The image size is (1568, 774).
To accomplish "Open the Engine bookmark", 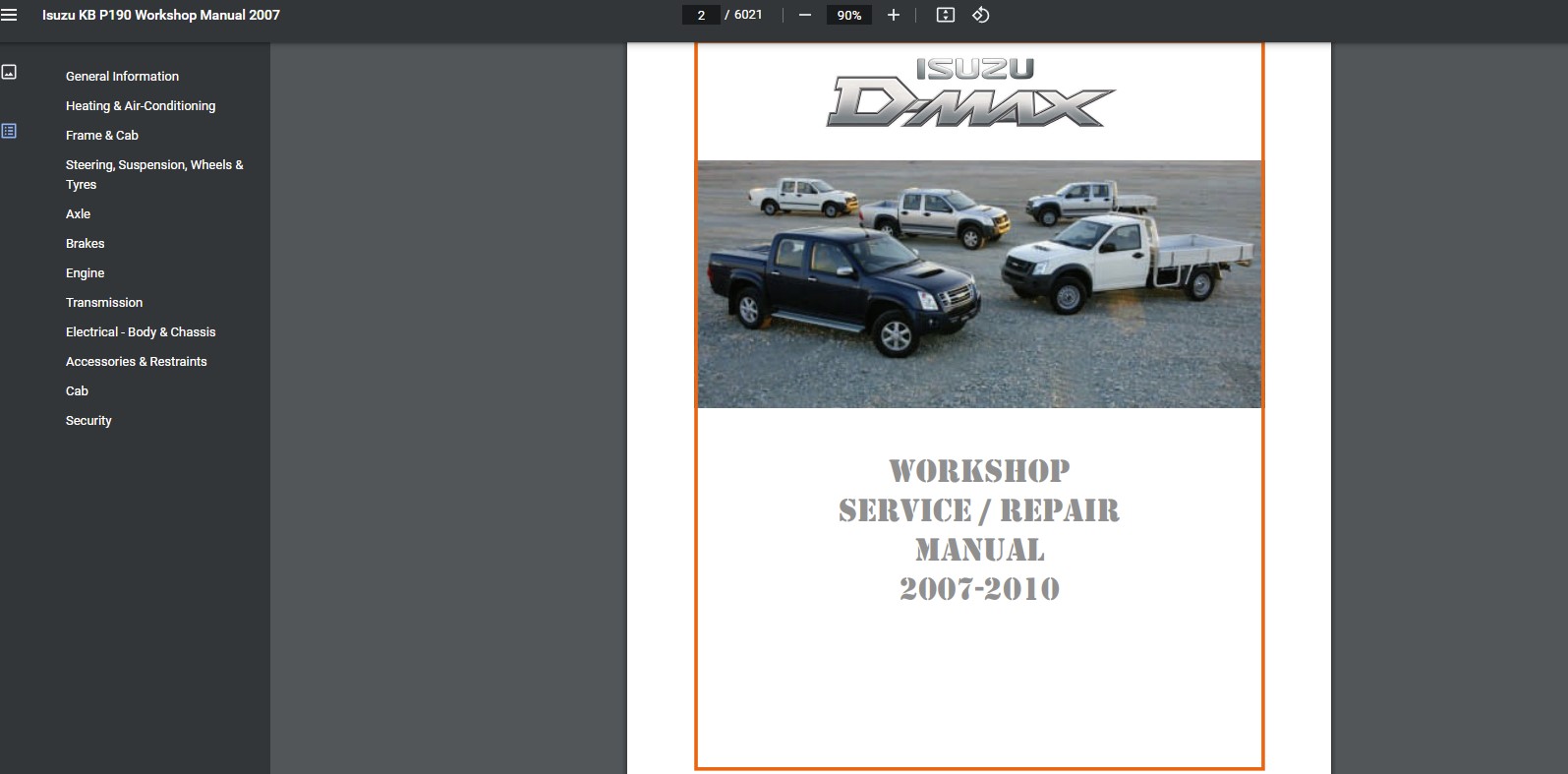I will (85, 272).
